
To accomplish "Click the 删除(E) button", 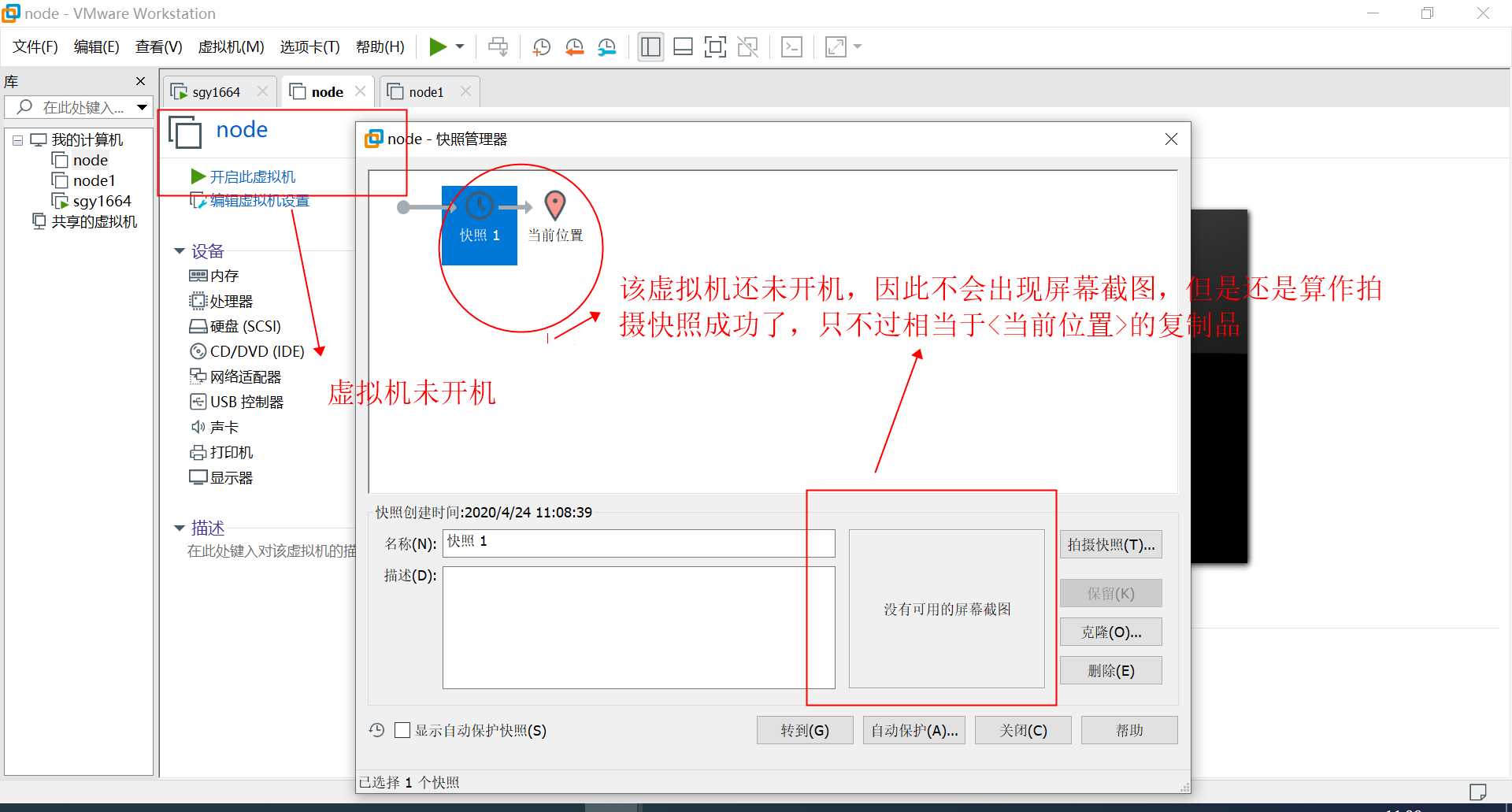I will [1110, 670].
